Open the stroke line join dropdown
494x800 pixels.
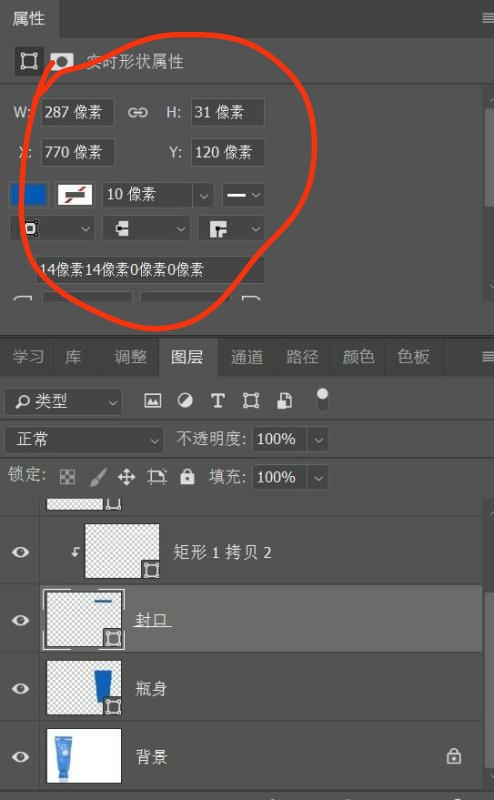coord(231,228)
